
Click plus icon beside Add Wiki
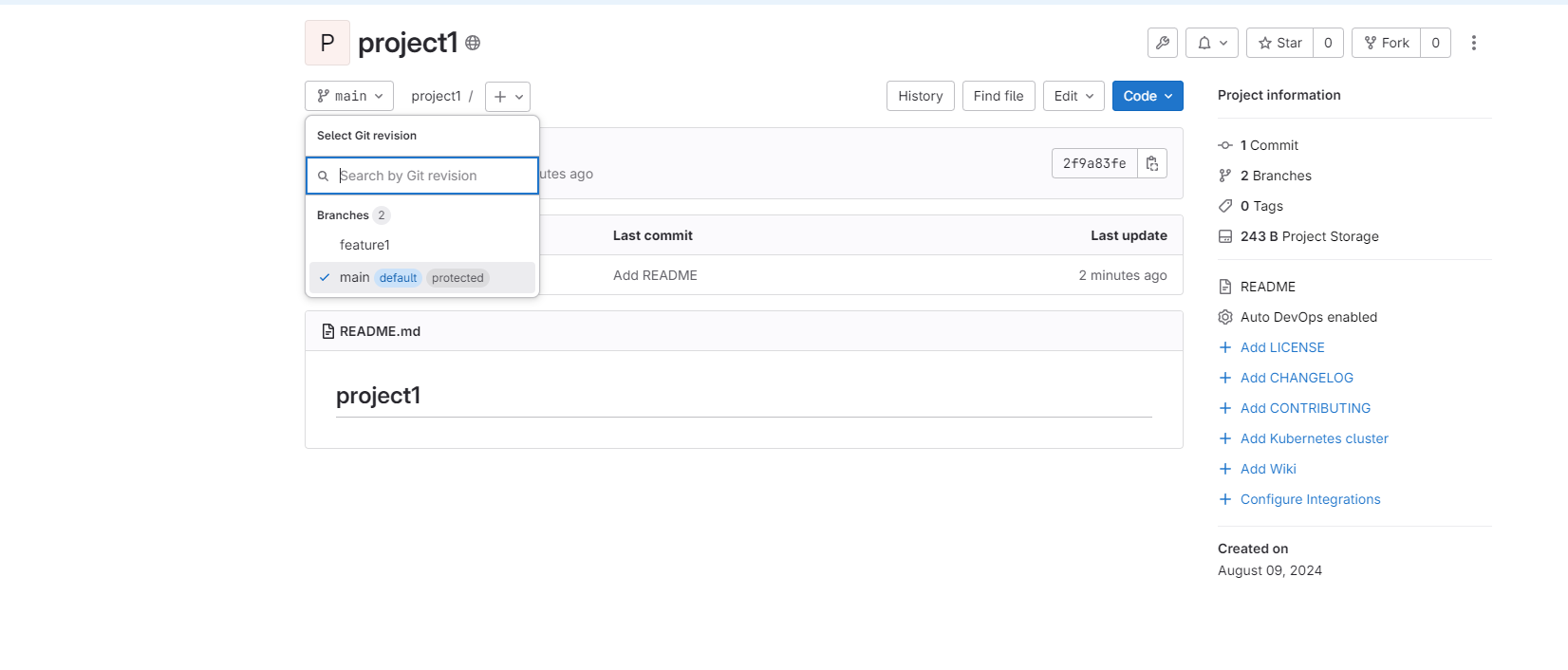1225,469
